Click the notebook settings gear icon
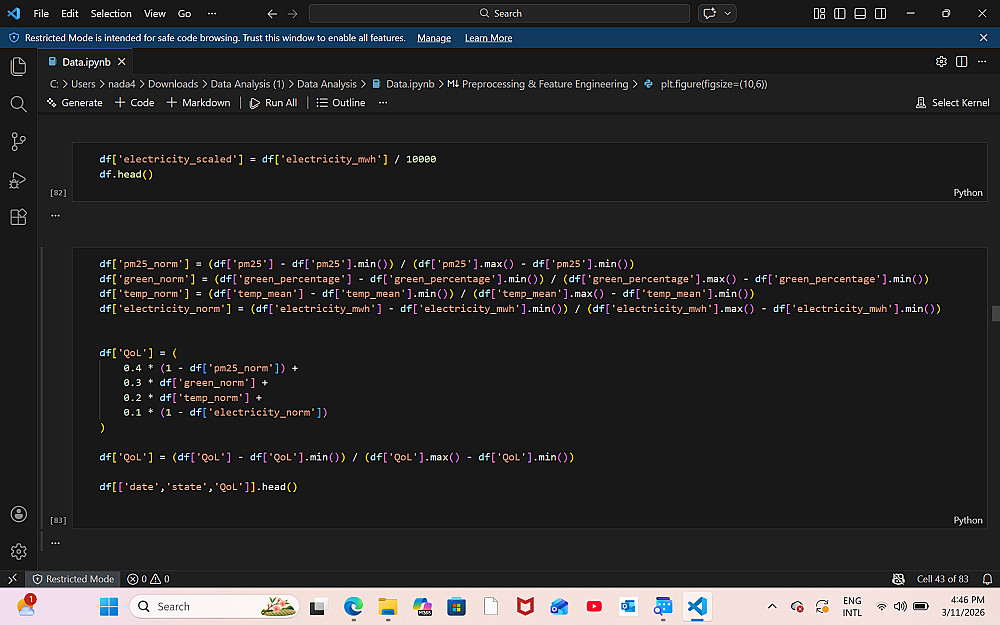This screenshot has width=1000, height=625. [941, 62]
